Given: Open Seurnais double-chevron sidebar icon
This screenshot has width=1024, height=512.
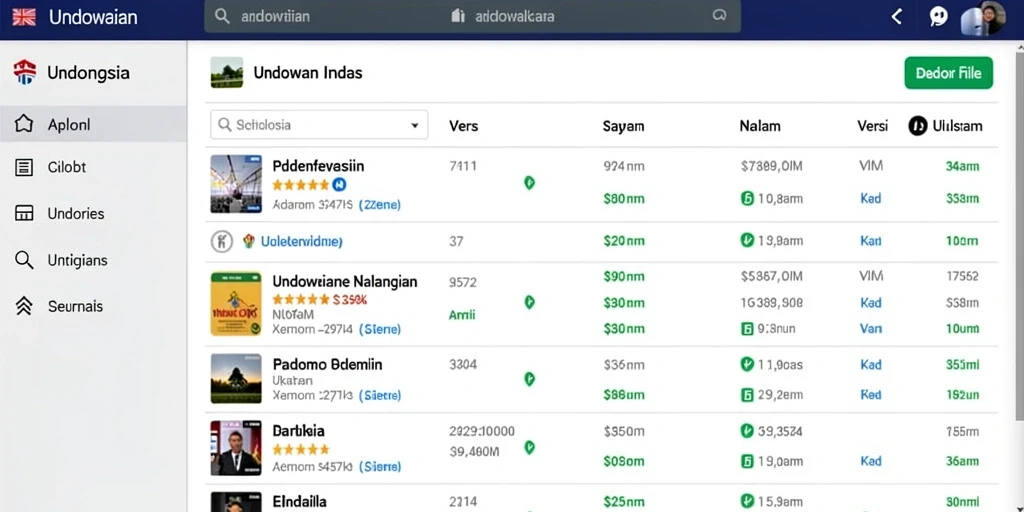Looking at the screenshot, I should click(24, 306).
